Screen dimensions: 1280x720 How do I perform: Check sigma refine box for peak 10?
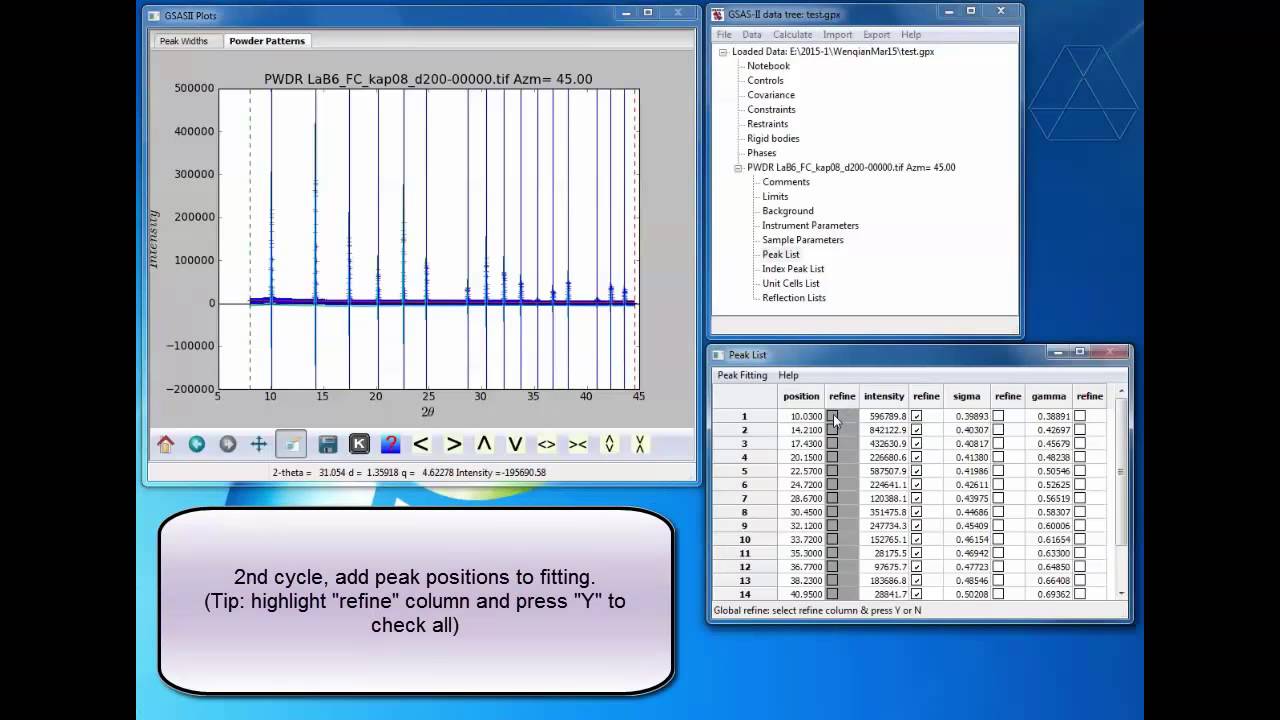click(998, 539)
